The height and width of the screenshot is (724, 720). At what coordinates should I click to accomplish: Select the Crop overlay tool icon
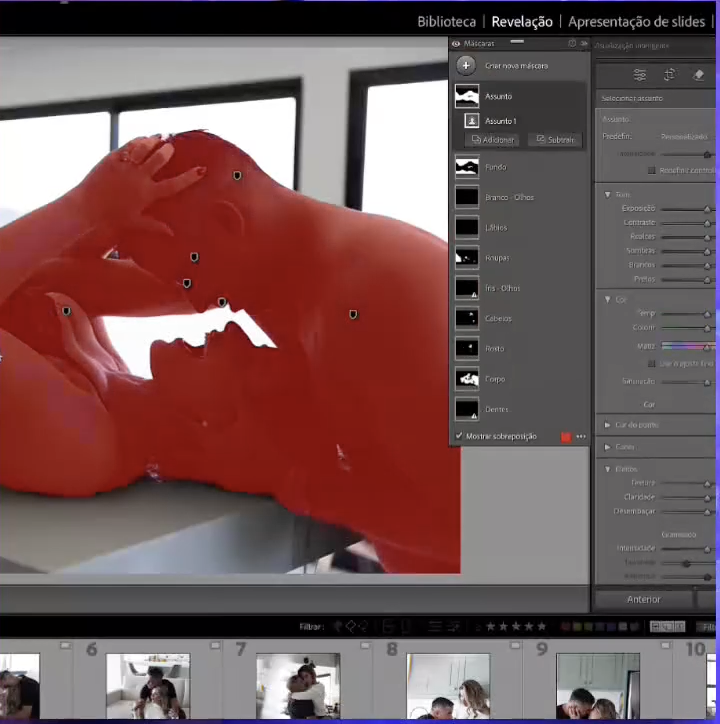(669, 75)
